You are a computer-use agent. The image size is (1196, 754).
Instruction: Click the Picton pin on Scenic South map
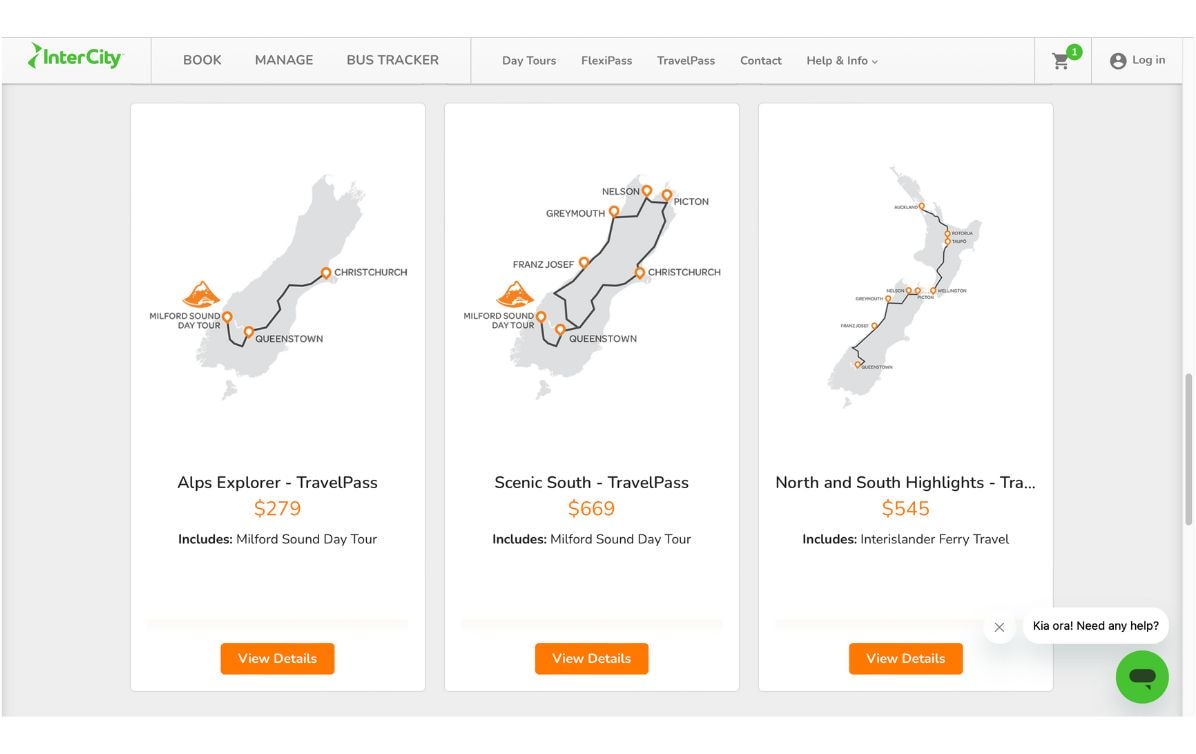[x=667, y=196]
